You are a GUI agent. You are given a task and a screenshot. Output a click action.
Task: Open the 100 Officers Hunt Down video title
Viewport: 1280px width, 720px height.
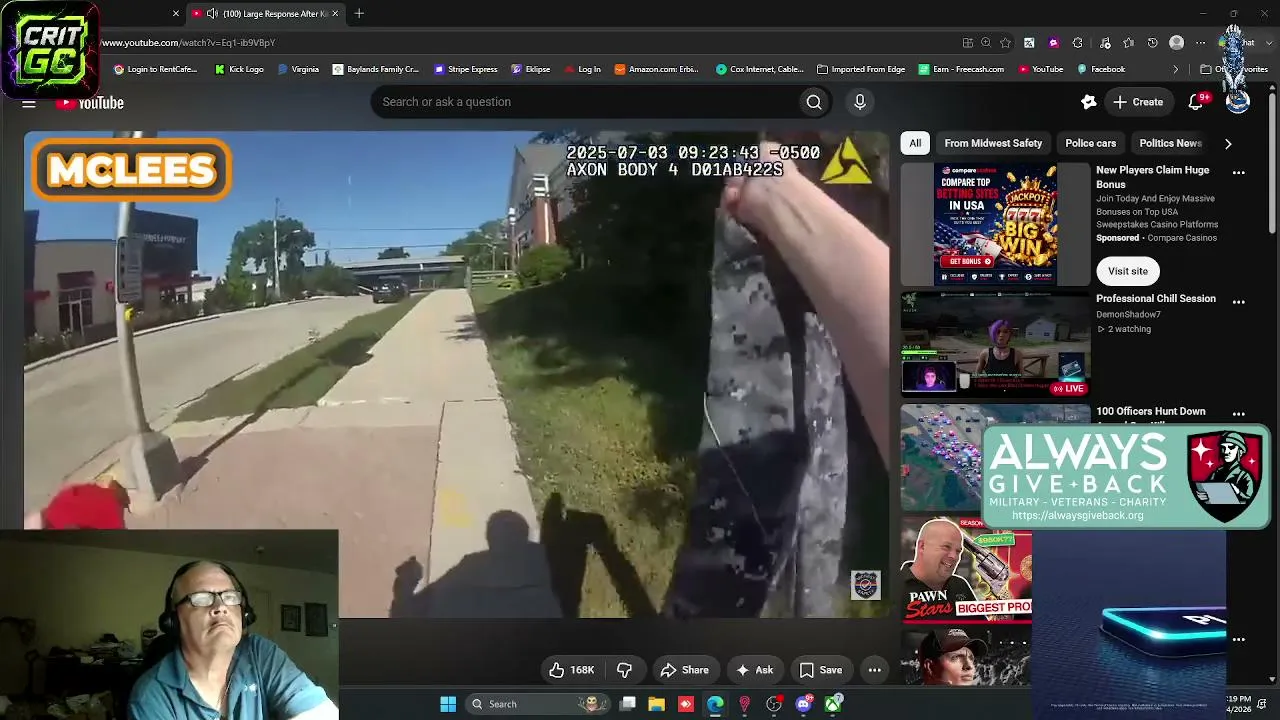[x=1151, y=411]
